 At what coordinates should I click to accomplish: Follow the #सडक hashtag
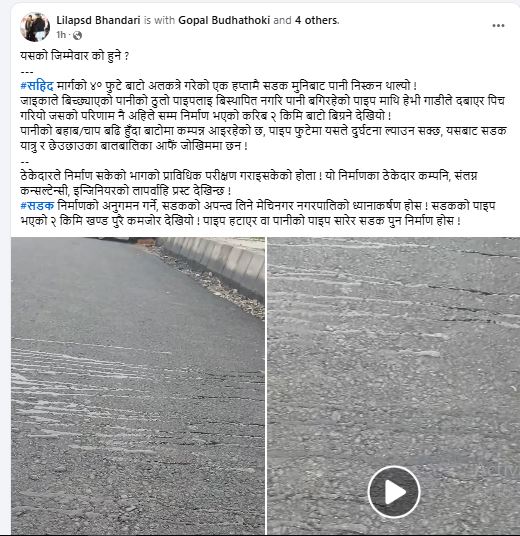pos(37,206)
